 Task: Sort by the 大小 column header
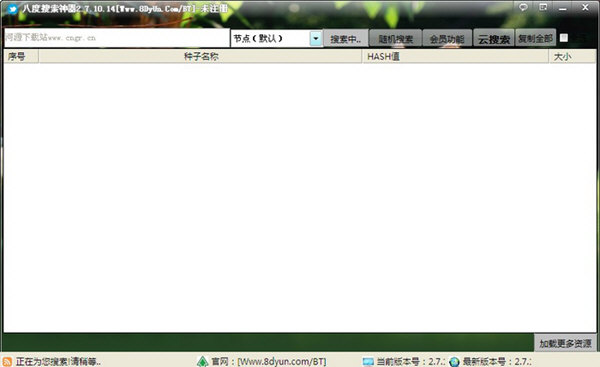coord(573,57)
